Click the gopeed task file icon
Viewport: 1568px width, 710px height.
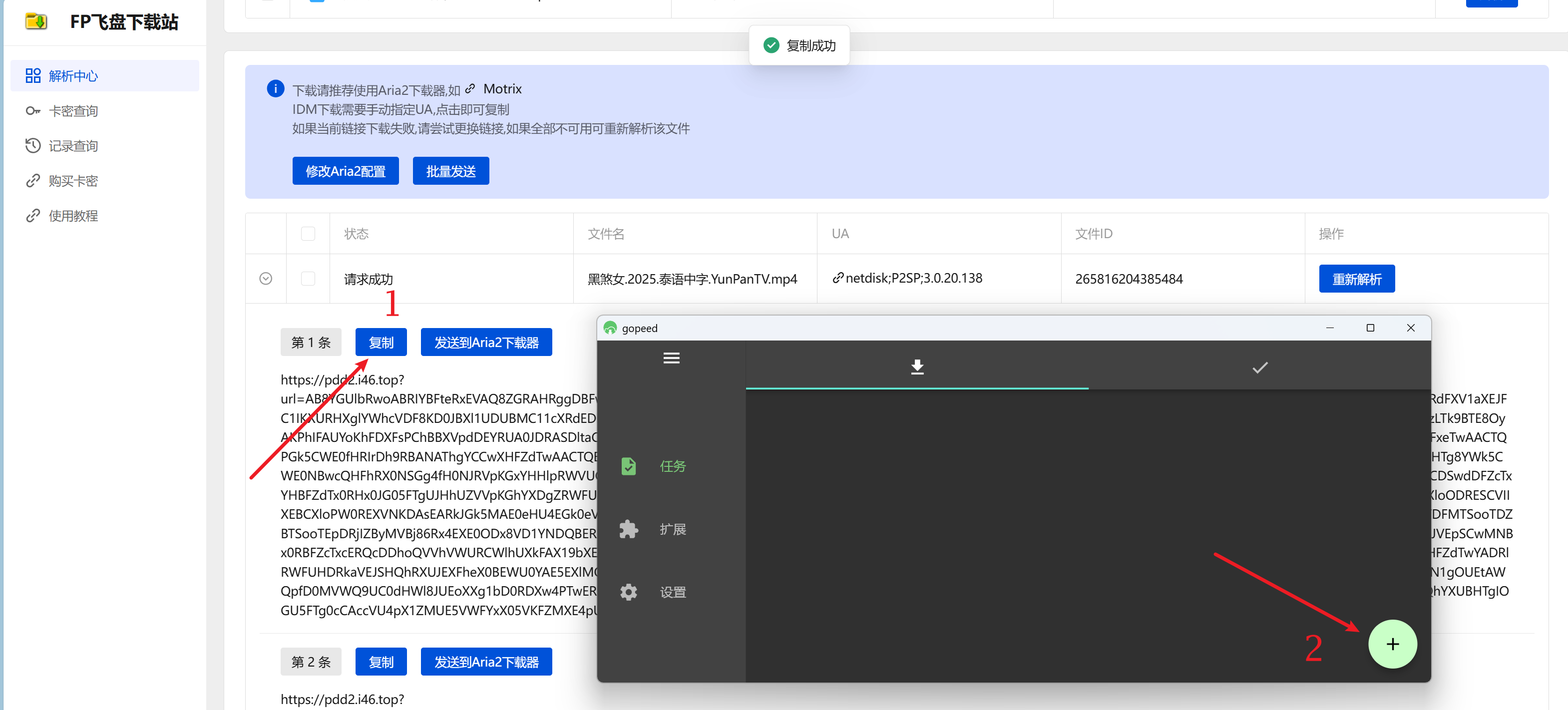628,466
